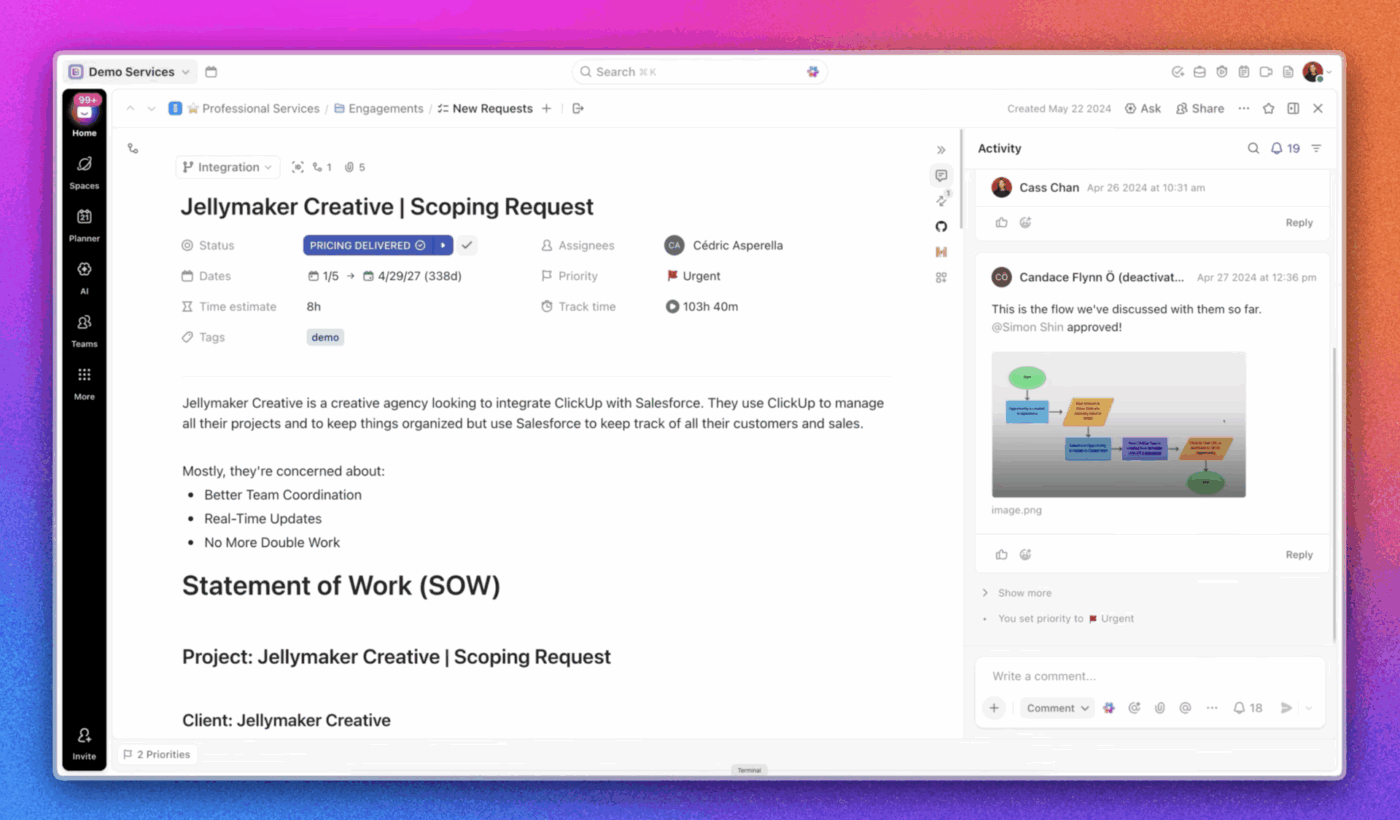The height and width of the screenshot is (820, 1400).
Task: Search activity with the magnifier icon
Action: [x=1253, y=148]
